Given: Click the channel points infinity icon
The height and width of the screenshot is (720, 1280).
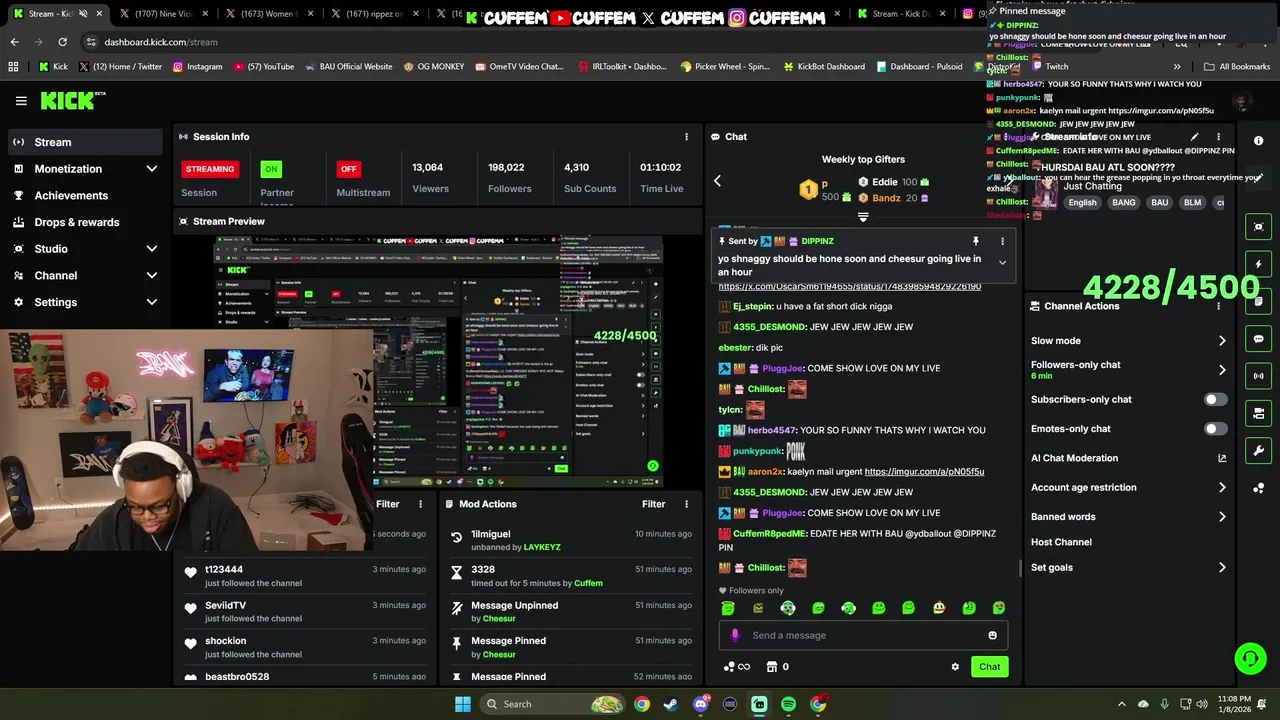Looking at the screenshot, I should [x=743, y=667].
